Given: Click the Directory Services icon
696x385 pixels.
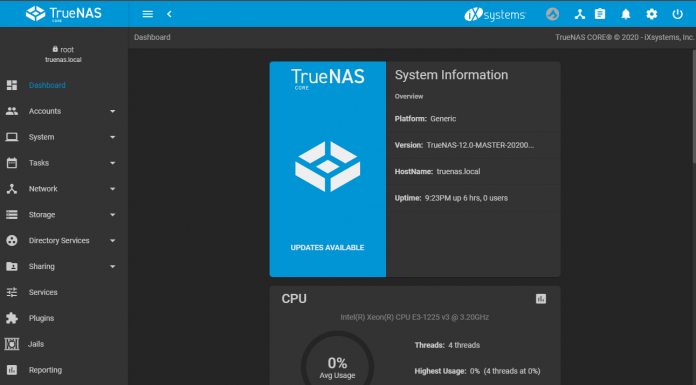Looking at the screenshot, I should click(x=12, y=241).
